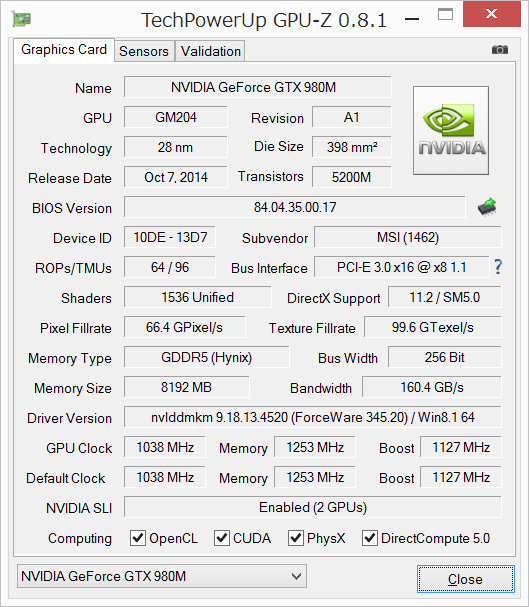This screenshot has height=607, width=529.
Task: Select the Graphics Card tab
Action: coord(64,50)
